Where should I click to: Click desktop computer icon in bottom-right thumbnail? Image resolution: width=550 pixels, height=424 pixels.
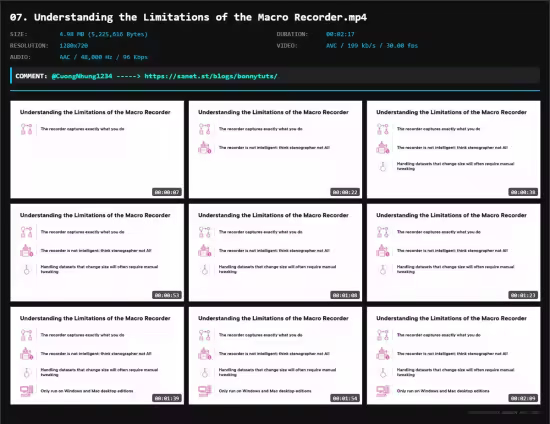click(x=383, y=391)
